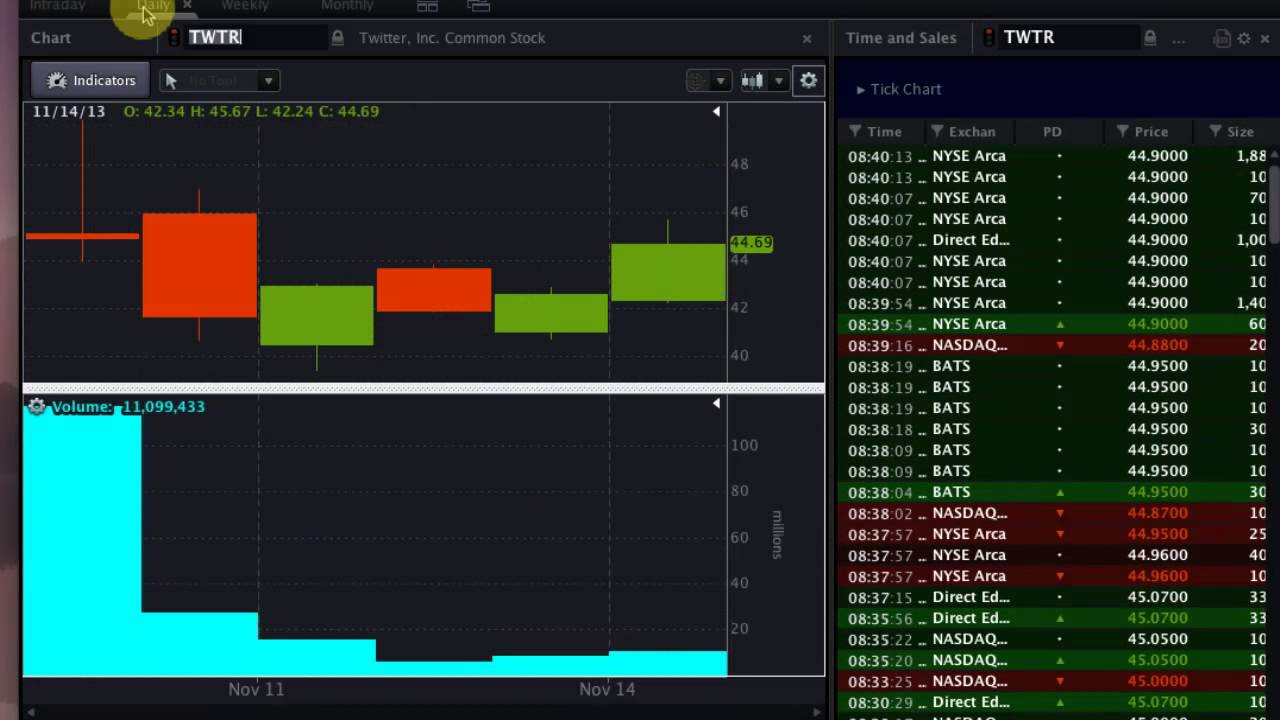Click the Chart panel title
The width and height of the screenshot is (1280, 720).
click(51, 38)
